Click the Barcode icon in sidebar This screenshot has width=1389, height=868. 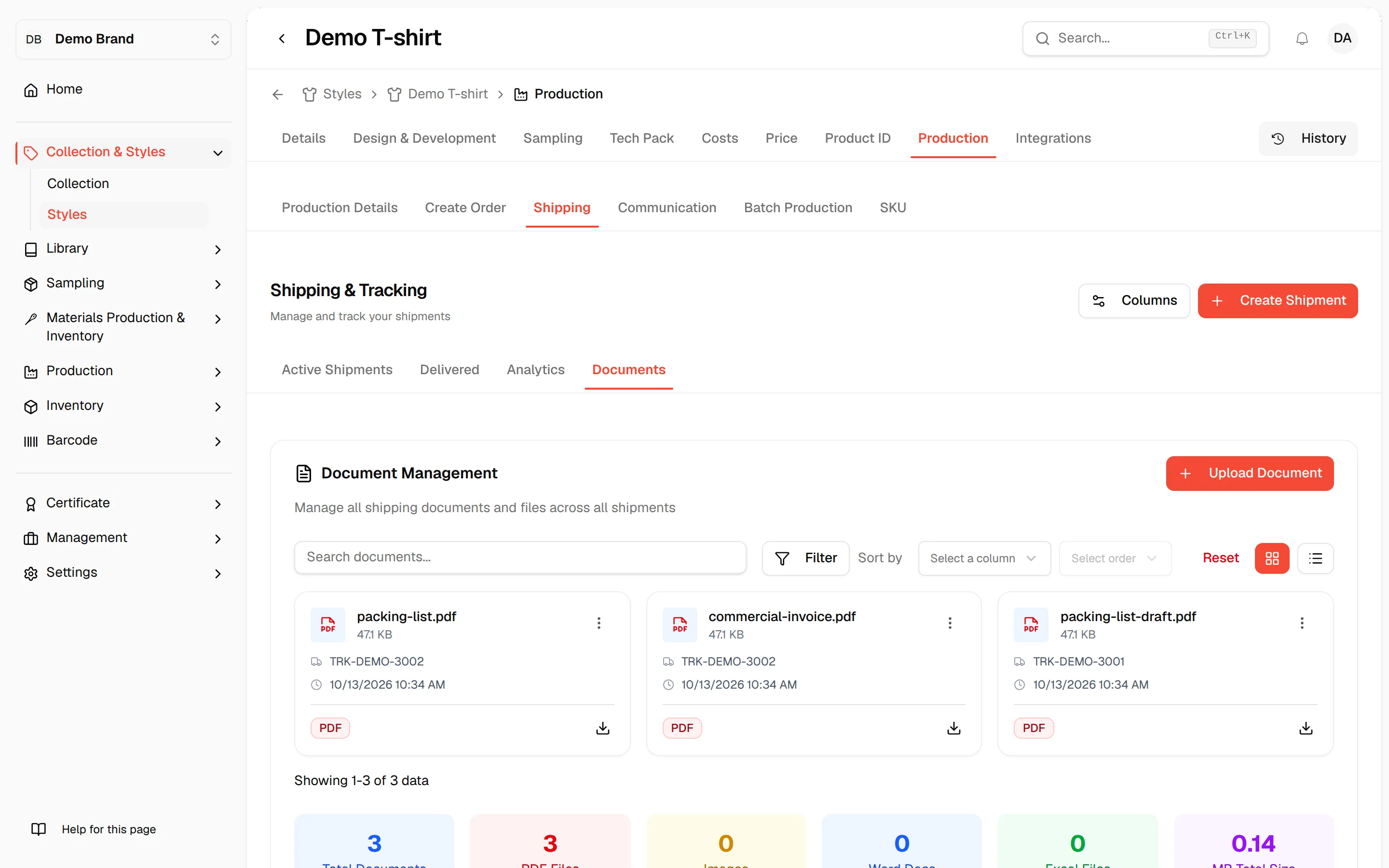(31, 441)
